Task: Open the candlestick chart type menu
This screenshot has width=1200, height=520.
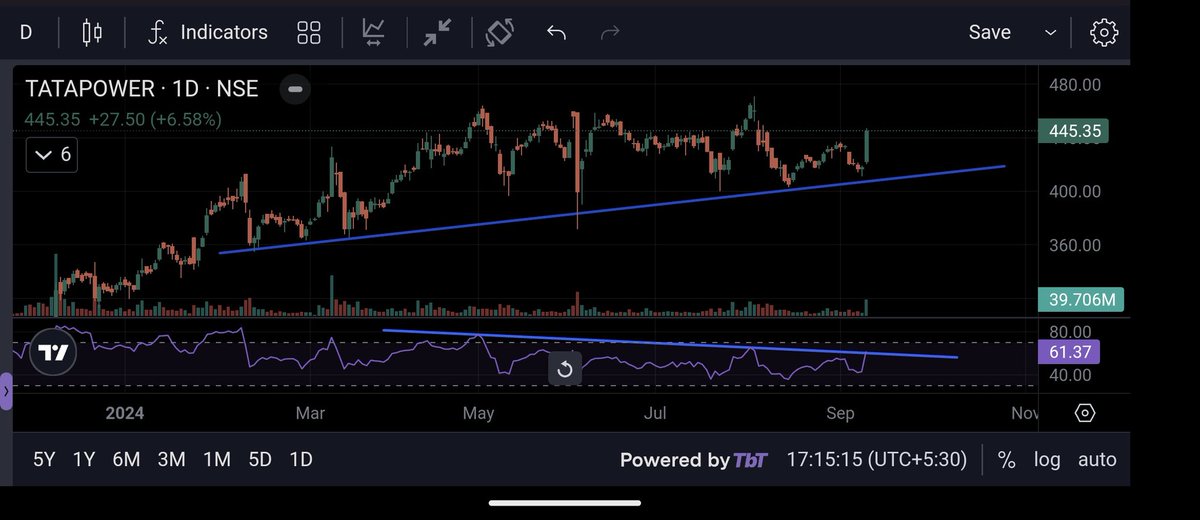Action: [x=92, y=32]
